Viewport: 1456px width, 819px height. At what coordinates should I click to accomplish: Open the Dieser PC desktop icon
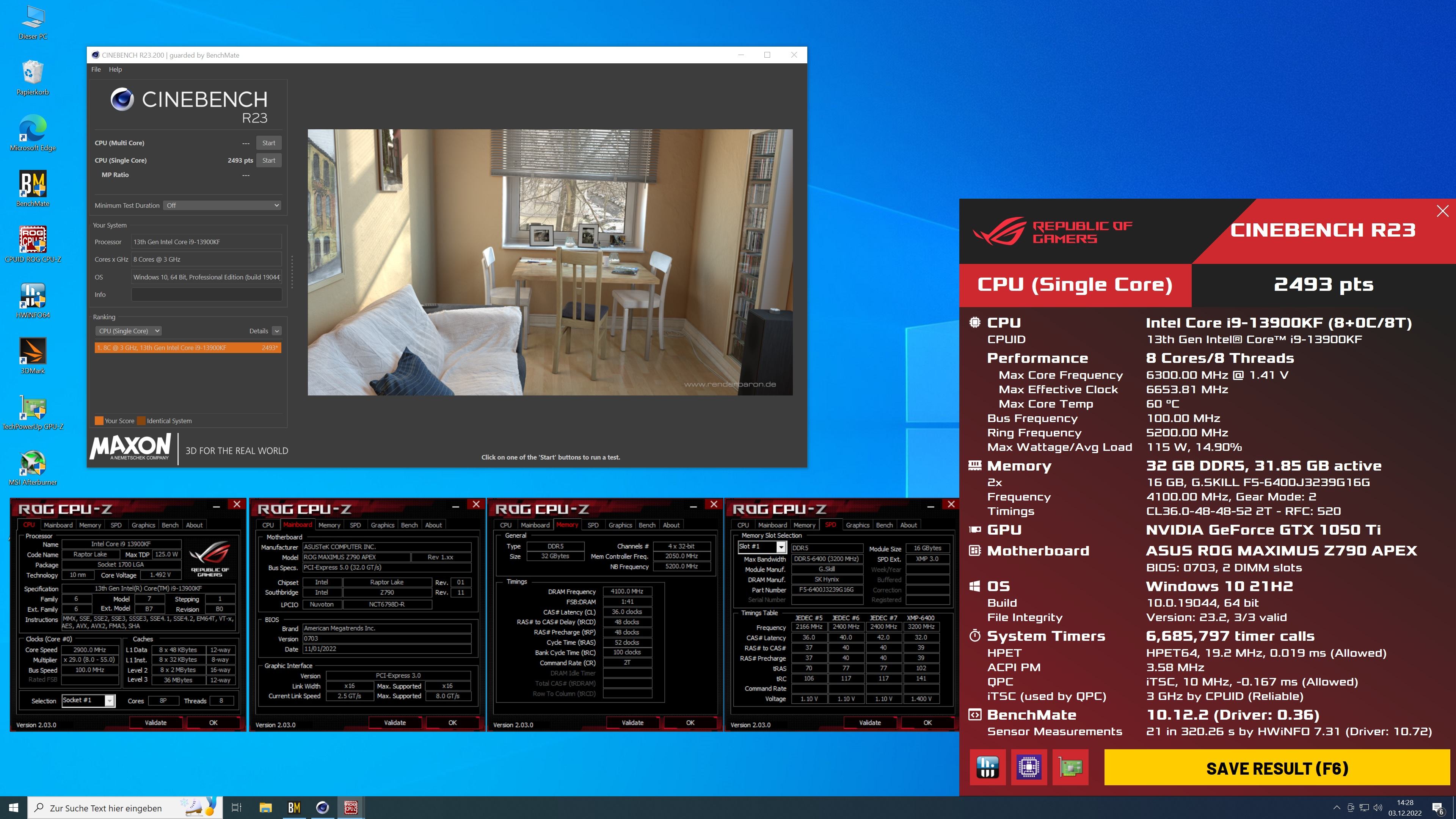(x=33, y=23)
